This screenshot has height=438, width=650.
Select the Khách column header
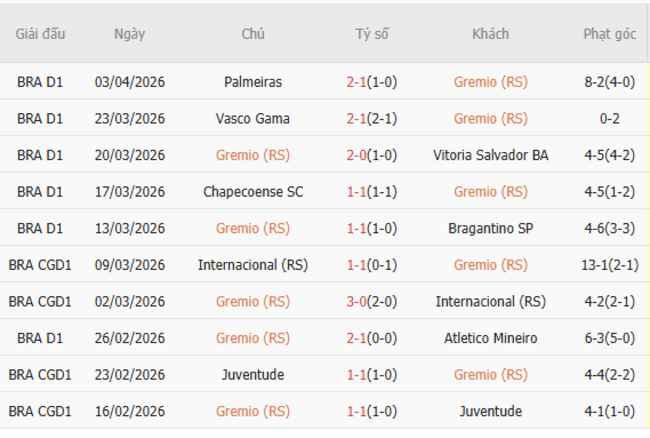click(x=490, y=34)
